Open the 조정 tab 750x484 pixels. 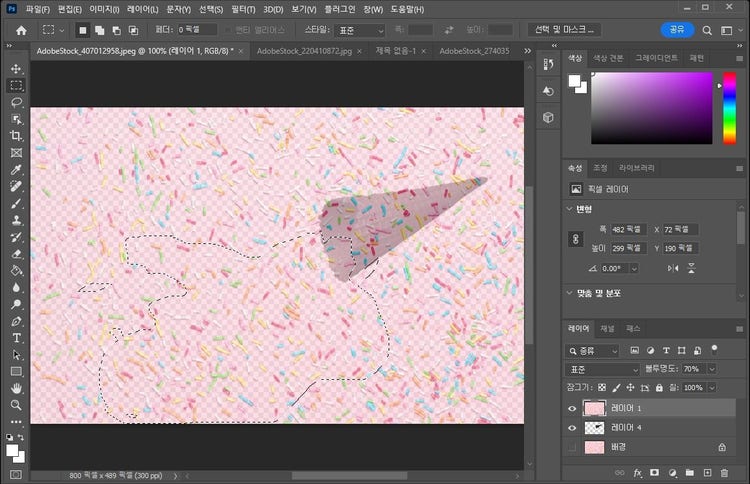[x=600, y=168]
